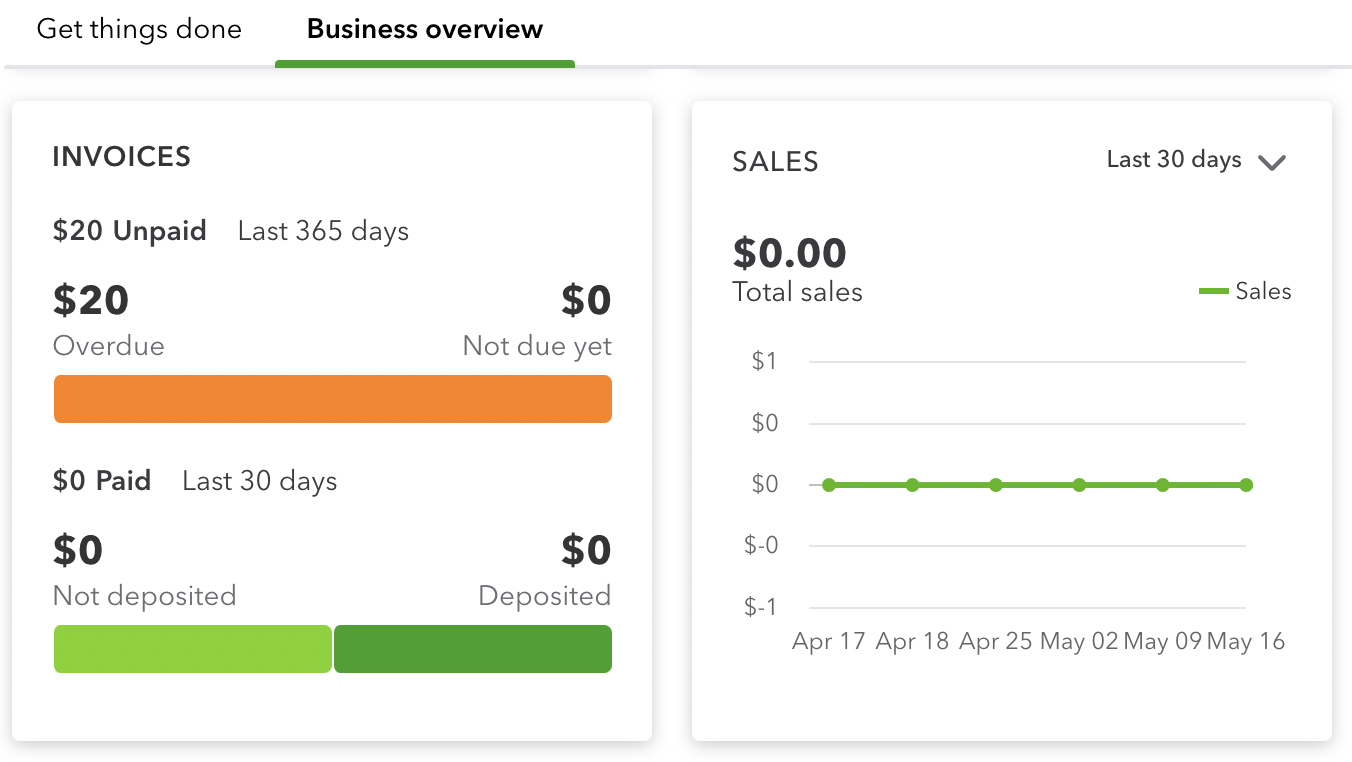This screenshot has height=762, width=1352.
Task: Click the Apr 17 data point on chart
Action: (829, 485)
